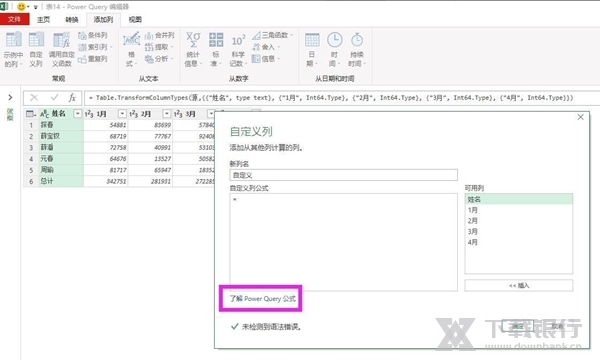Click the 了解 Power Query 公式 link
The width and height of the screenshot is (600, 360).
[262, 298]
